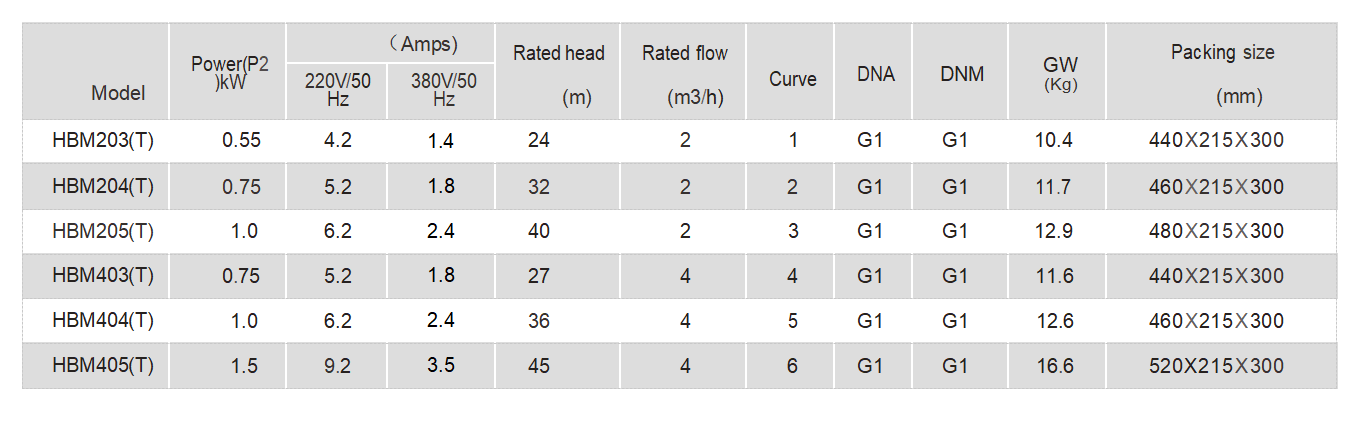The width and height of the screenshot is (1372, 430).
Task: Select the 45 rated head cell
Action: click(539, 366)
